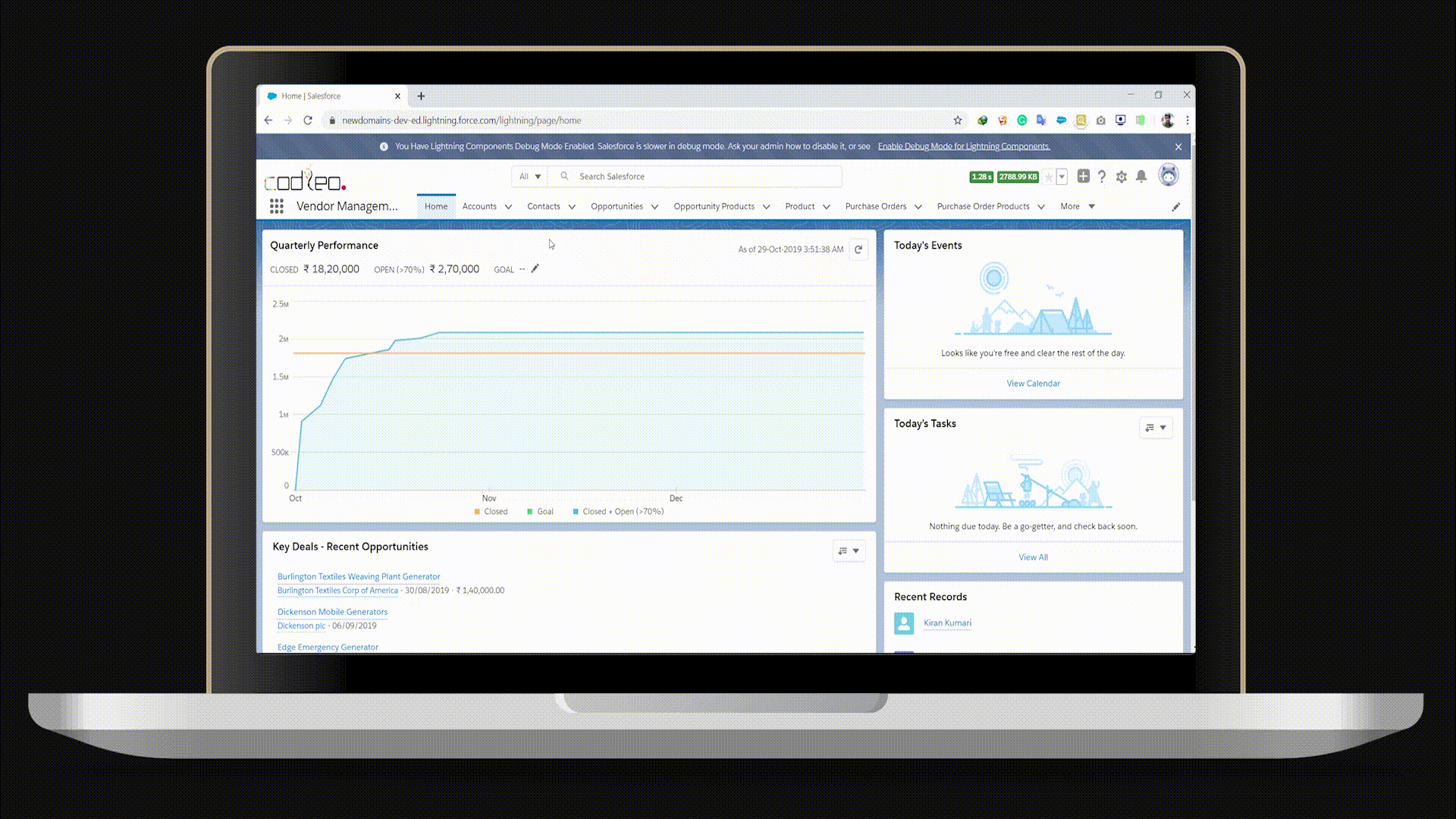Click the Closed + Open legend swatch

(576, 512)
